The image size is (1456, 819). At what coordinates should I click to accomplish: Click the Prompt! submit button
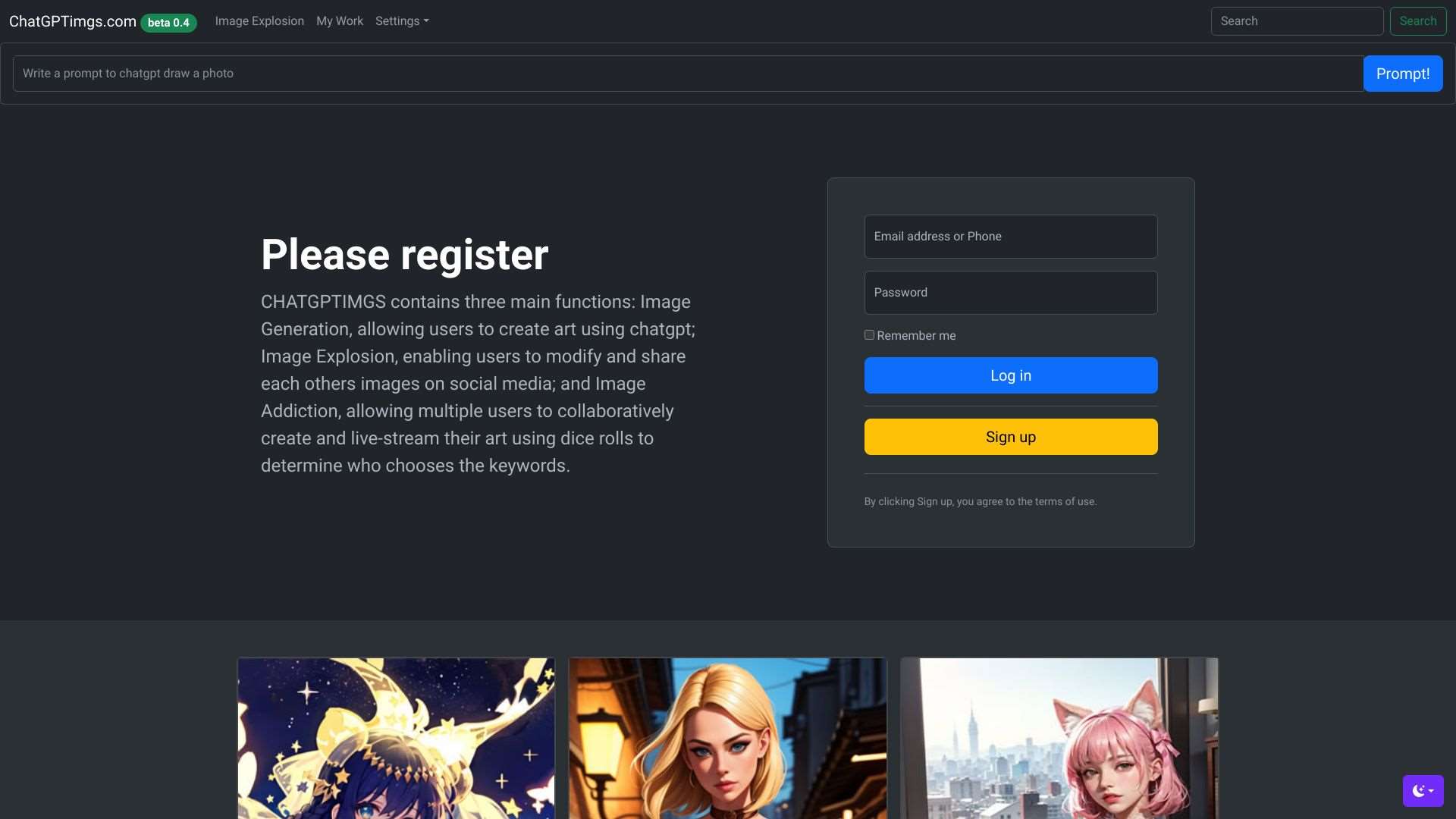coord(1402,74)
